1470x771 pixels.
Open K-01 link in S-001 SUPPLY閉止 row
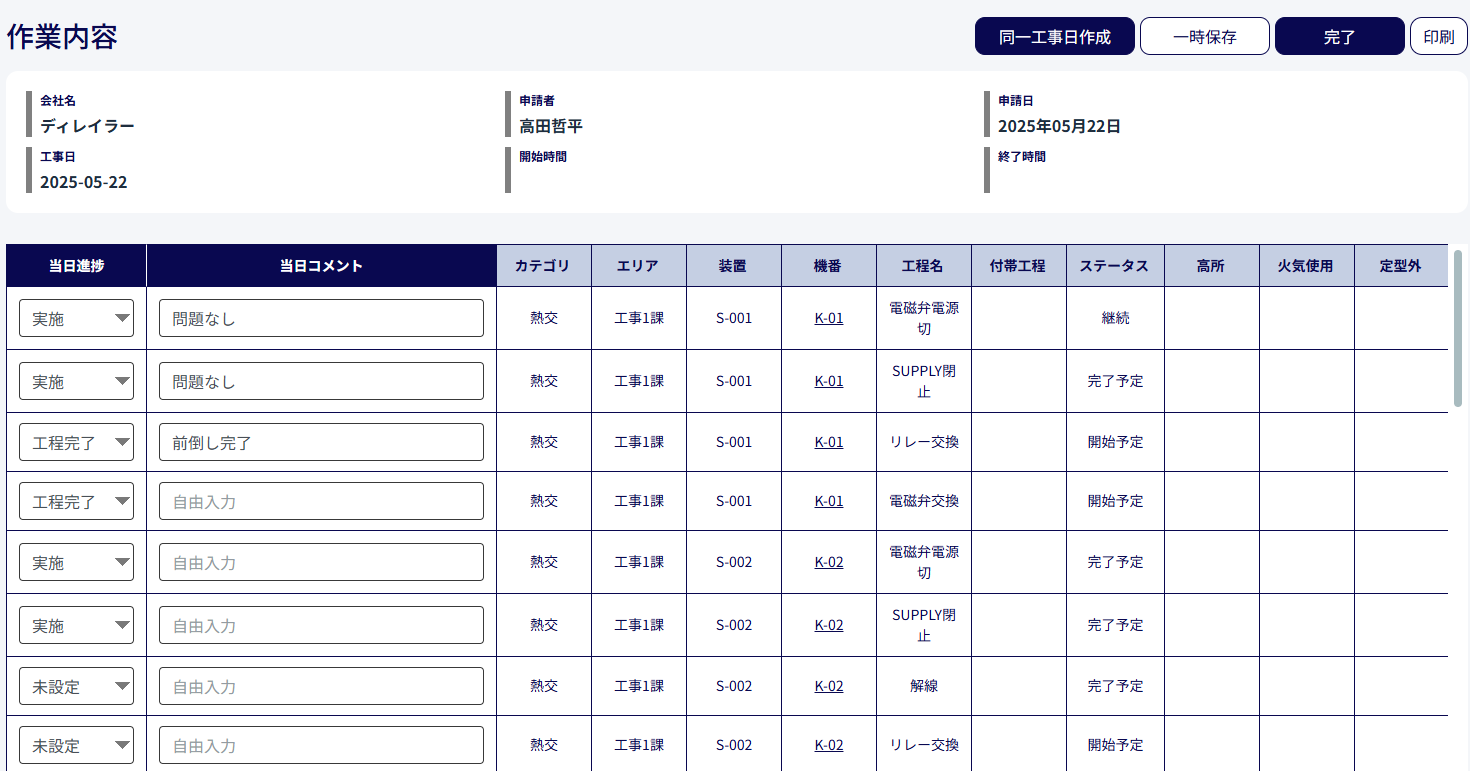click(829, 381)
